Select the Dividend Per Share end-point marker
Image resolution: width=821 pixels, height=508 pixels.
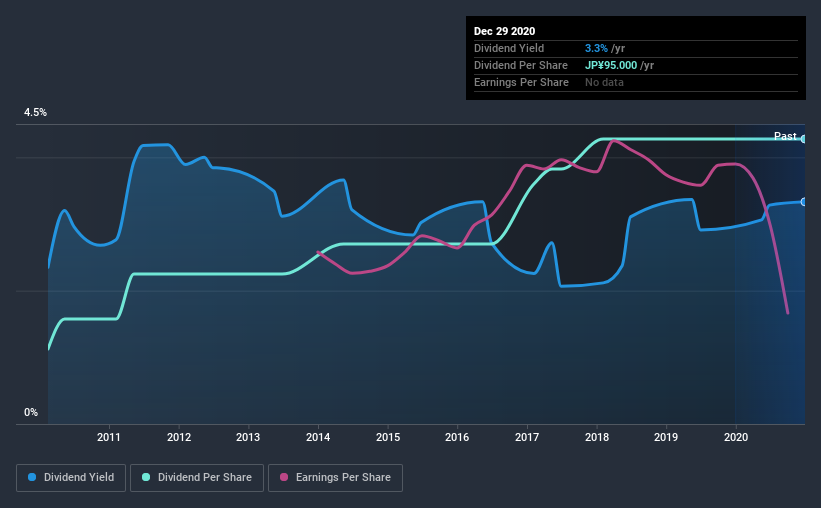804,139
